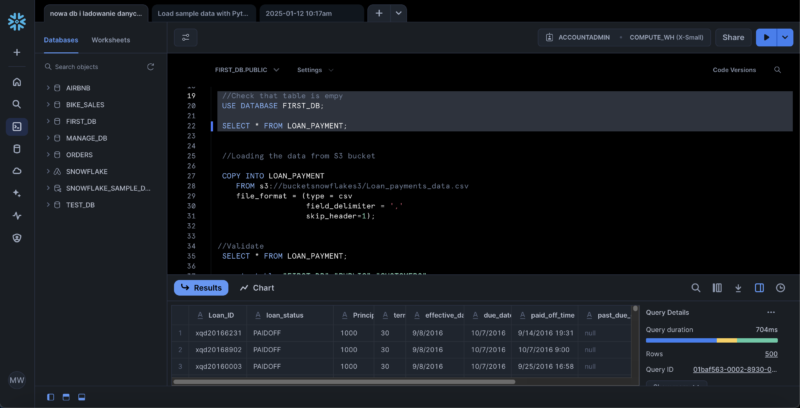Toggle the left sidebar panel layout
The width and height of the screenshot is (800, 408).
[51, 397]
